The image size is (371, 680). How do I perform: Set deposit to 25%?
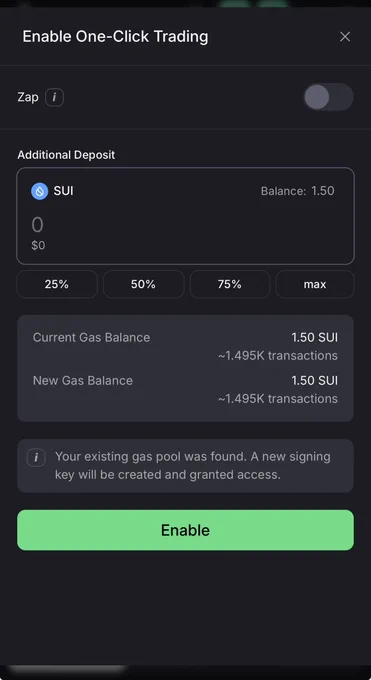pos(57,284)
